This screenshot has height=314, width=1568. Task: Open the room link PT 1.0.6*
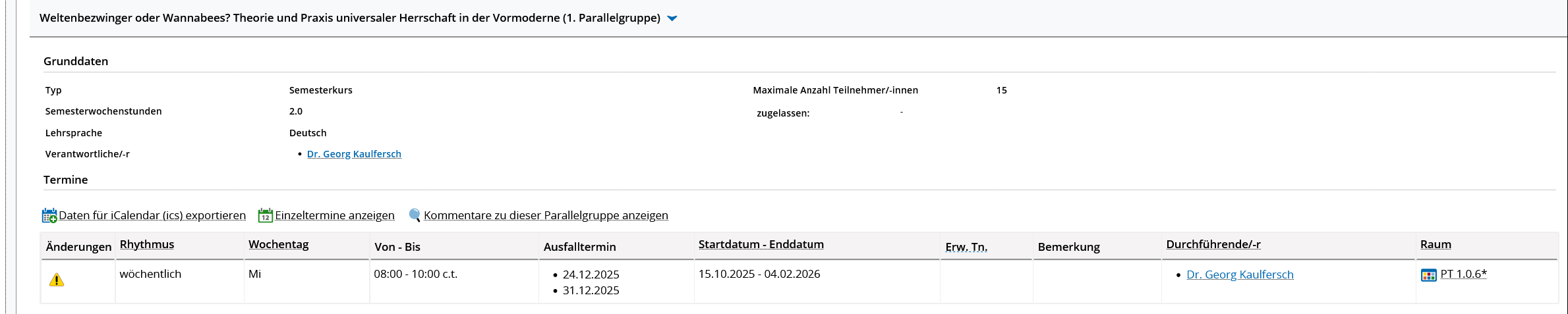pyautogui.click(x=1463, y=274)
